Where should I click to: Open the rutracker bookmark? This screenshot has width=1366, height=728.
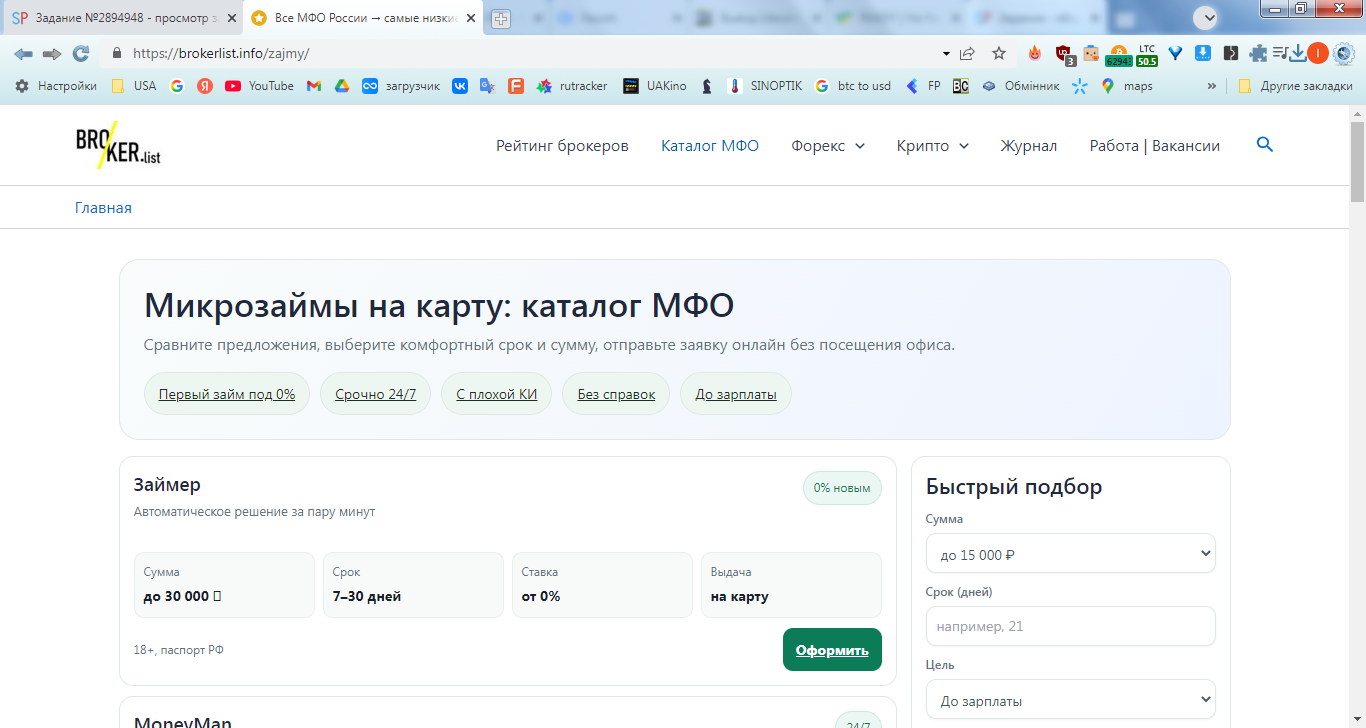coord(572,86)
